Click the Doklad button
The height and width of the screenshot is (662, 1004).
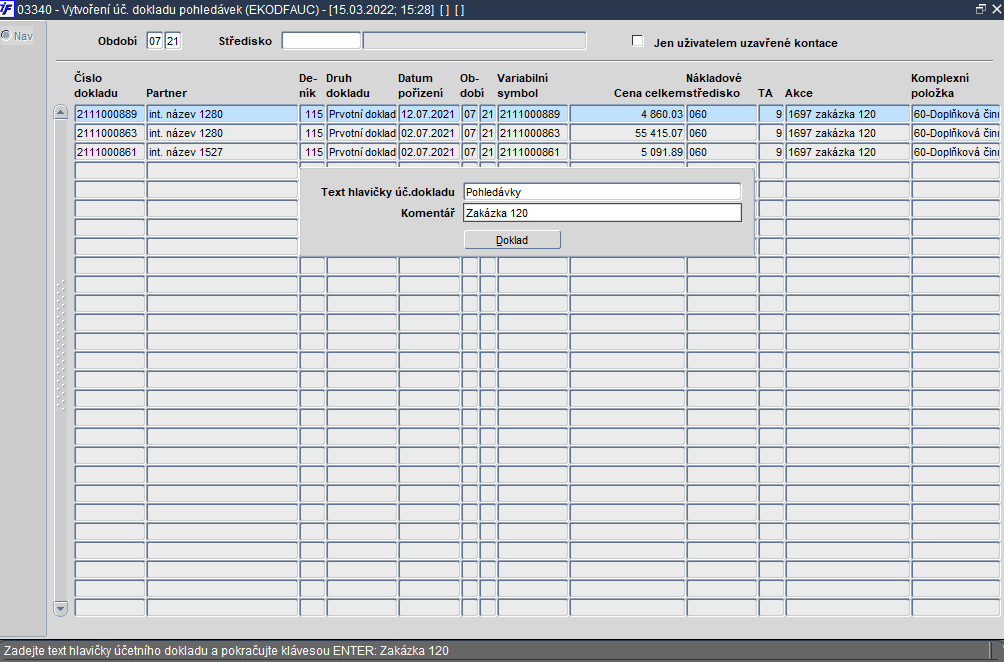pos(512,240)
